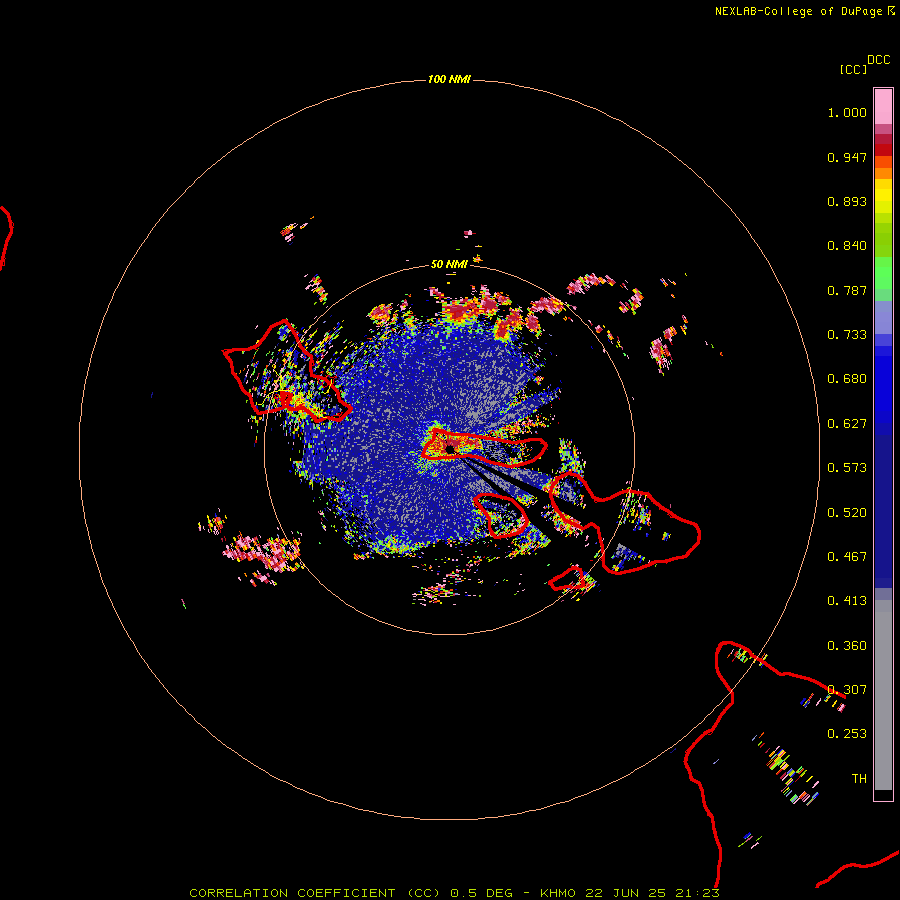Click the 0.253 legend value
900x900 pixels.
click(x=847, y=734)
